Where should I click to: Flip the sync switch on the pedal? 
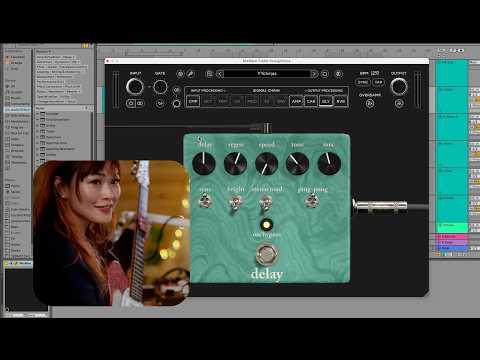click(205, 201)
